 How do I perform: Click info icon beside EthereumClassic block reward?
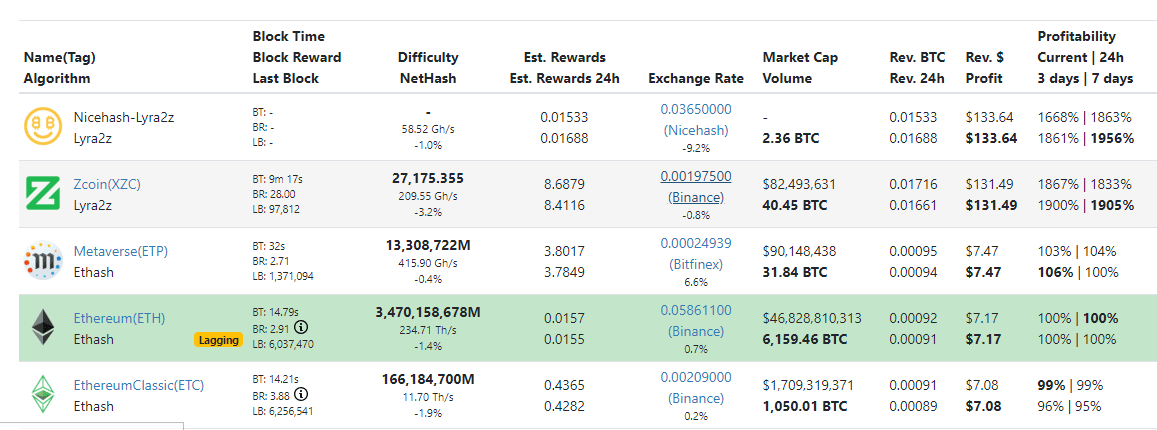click(300, 394)
